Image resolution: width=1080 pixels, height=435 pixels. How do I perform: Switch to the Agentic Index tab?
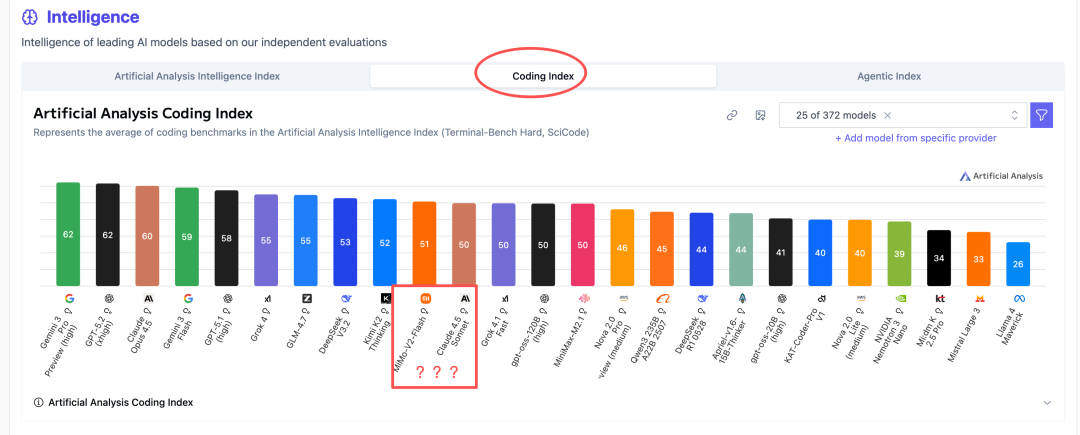[889, 76]
